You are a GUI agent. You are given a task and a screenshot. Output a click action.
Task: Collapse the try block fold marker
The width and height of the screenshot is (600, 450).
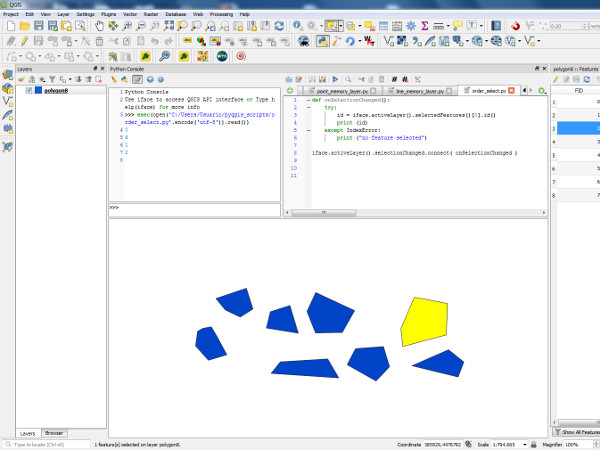pyautogui.click(x=308, y=108)
